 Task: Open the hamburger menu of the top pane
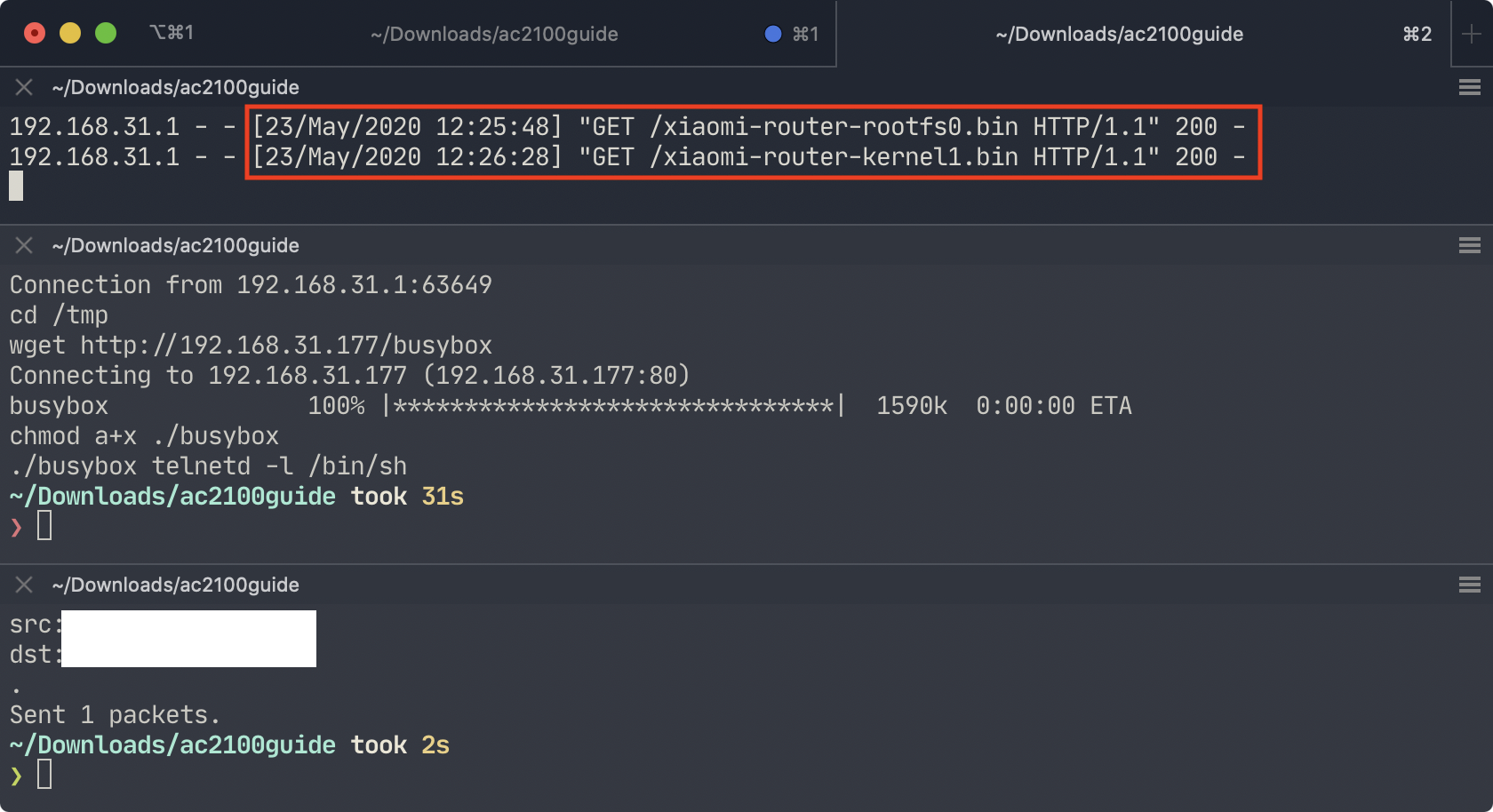[x=1470, y=87]
